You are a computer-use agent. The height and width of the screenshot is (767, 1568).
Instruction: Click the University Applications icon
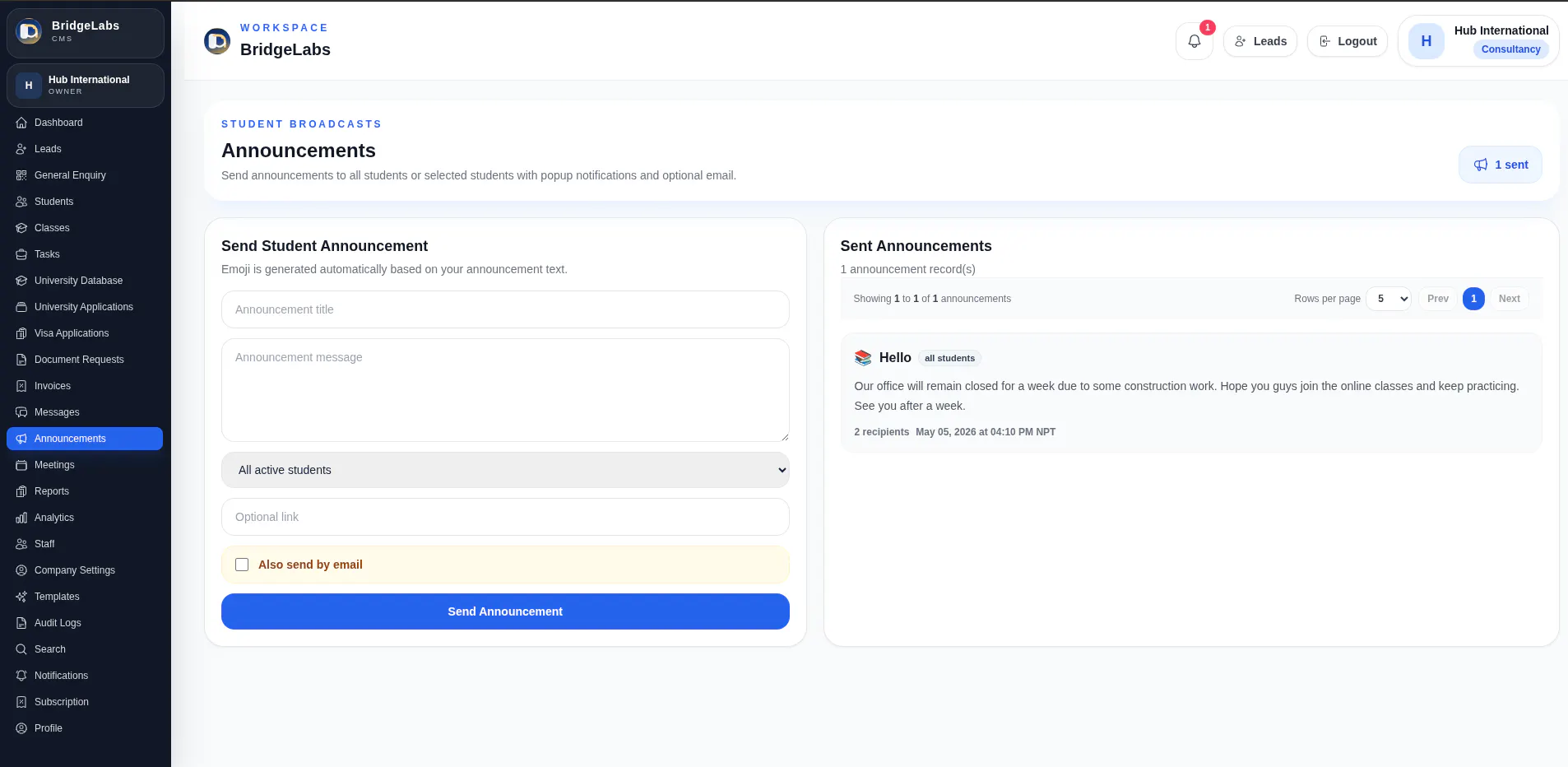[21, 307]
